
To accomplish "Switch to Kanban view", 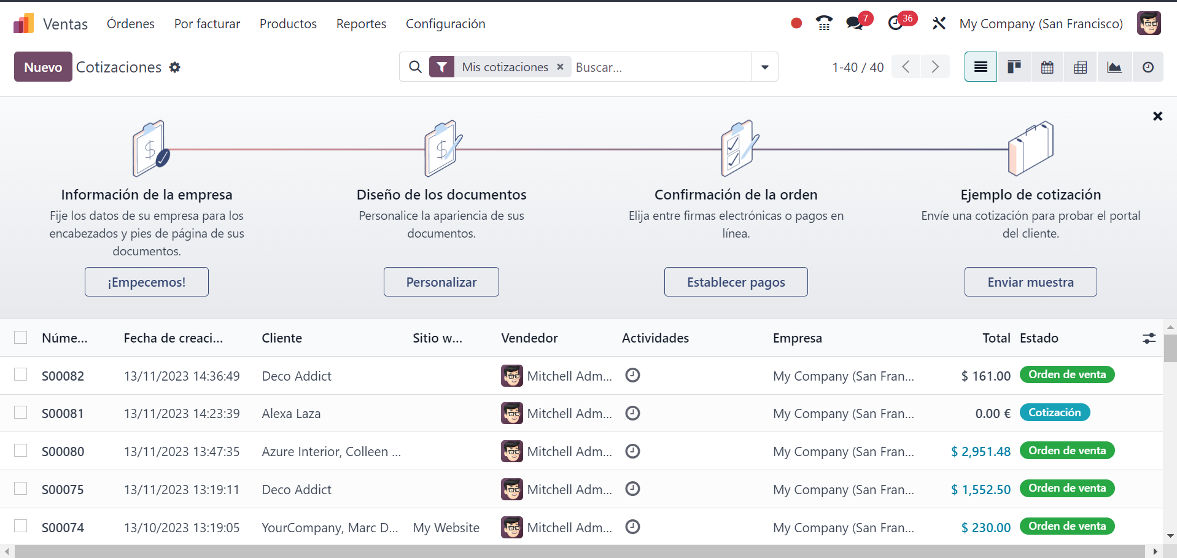I will (1014, 67).
